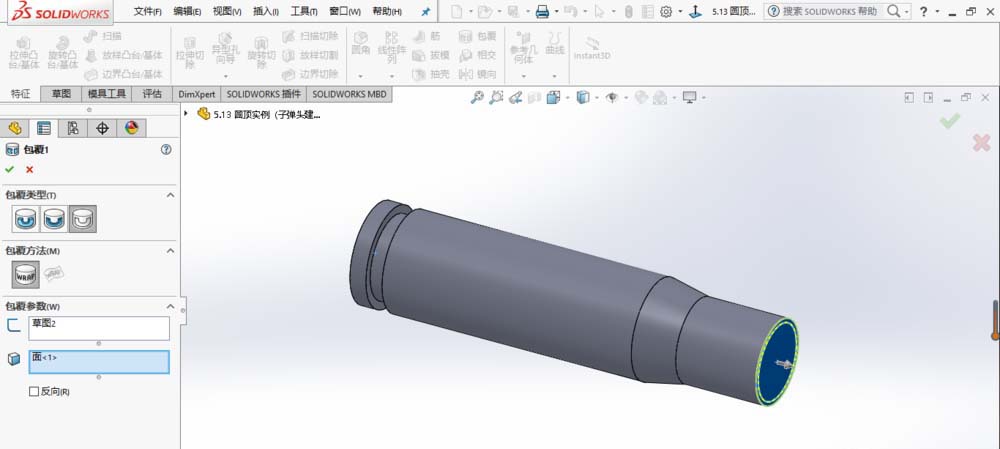Click the Open file icon
Viewport: 1000px width, 449px height.
coord(485,11)
